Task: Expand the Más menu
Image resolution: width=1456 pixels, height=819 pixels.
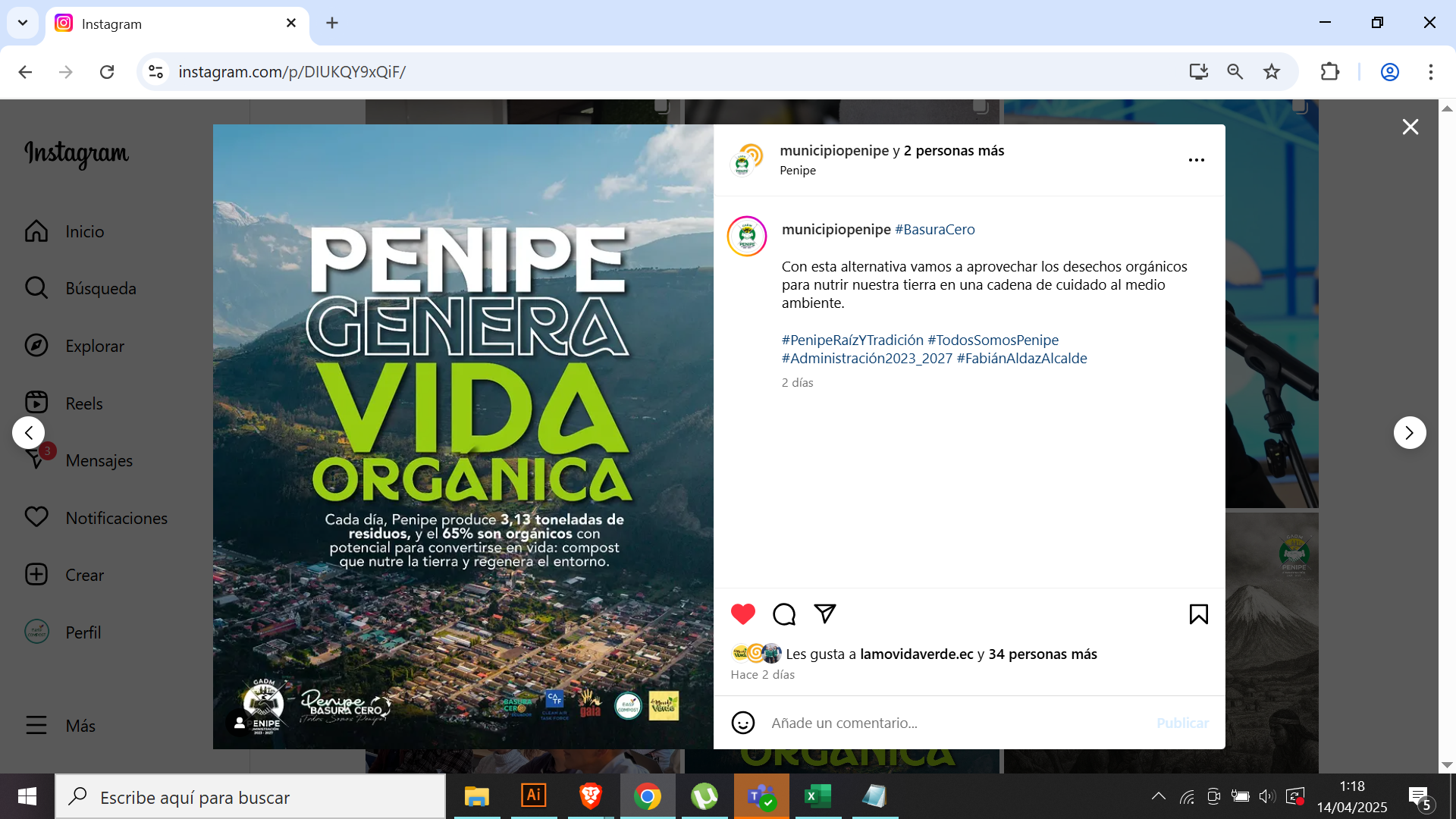Action: point(61,726)
